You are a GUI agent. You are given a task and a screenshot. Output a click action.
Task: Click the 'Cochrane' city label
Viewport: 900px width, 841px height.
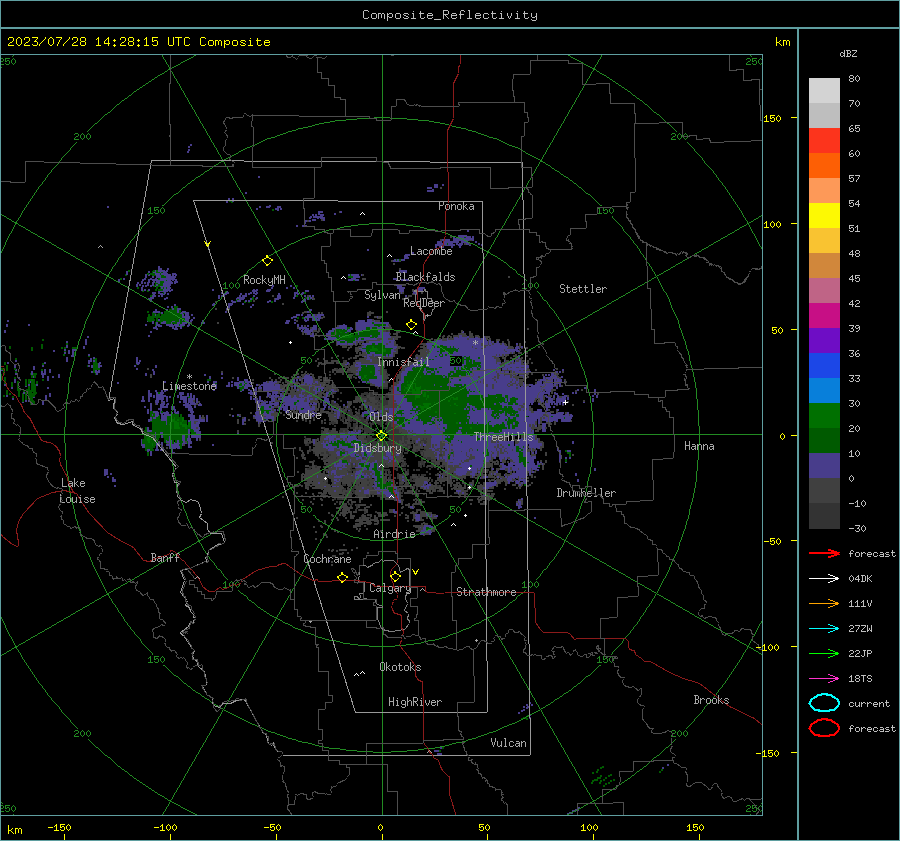(x=327, y=559)
